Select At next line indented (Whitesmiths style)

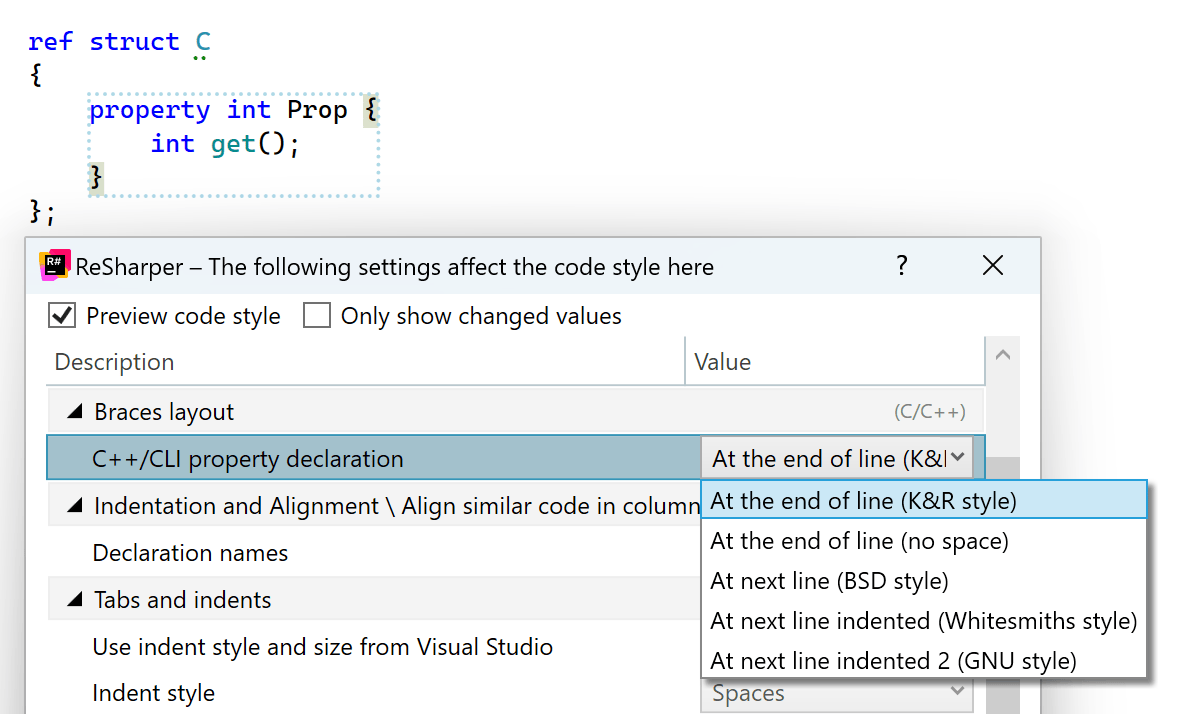click(x=923, y=621)
